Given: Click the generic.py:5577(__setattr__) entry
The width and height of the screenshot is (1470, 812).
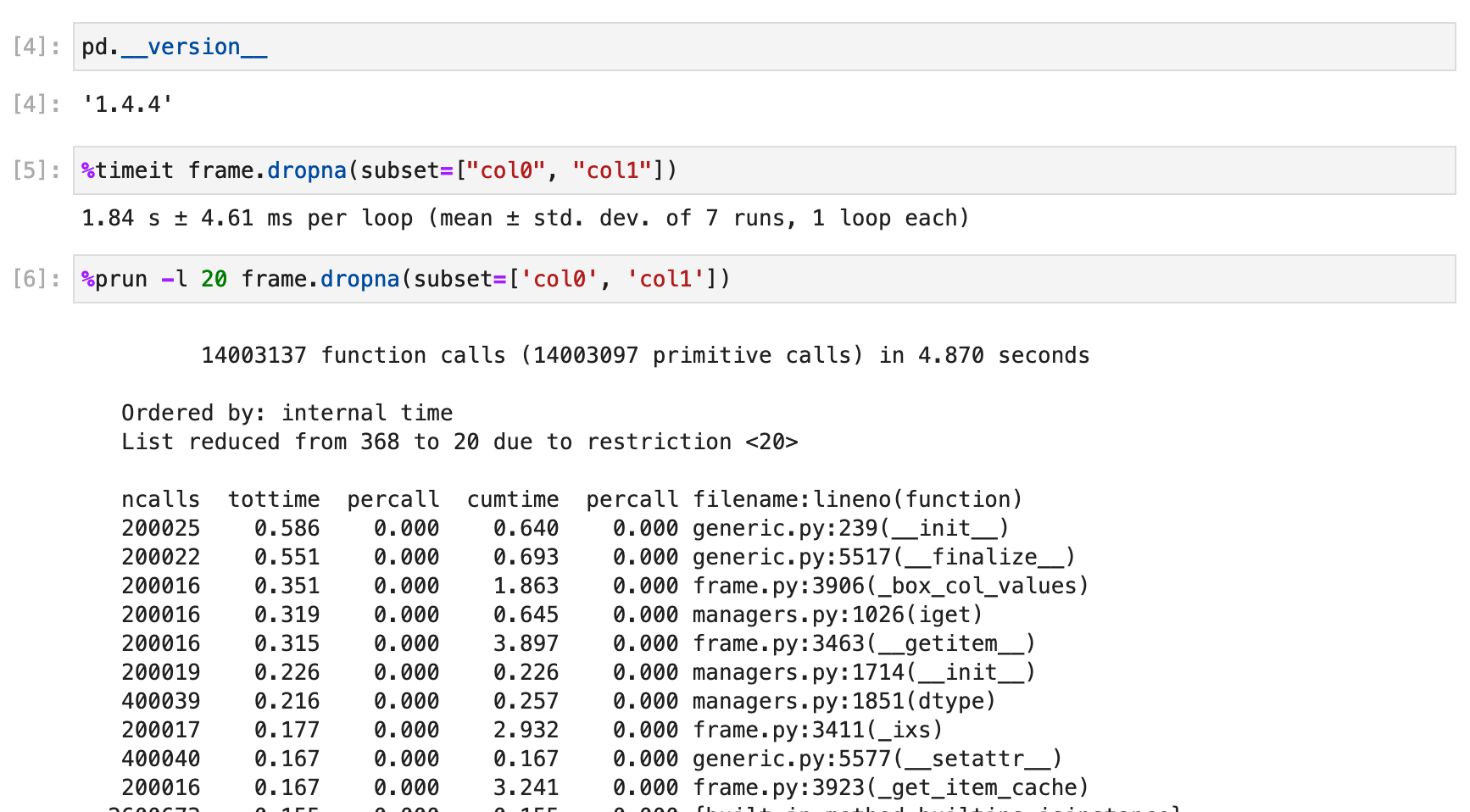Looking at the screenshot, I should (877, 759).
